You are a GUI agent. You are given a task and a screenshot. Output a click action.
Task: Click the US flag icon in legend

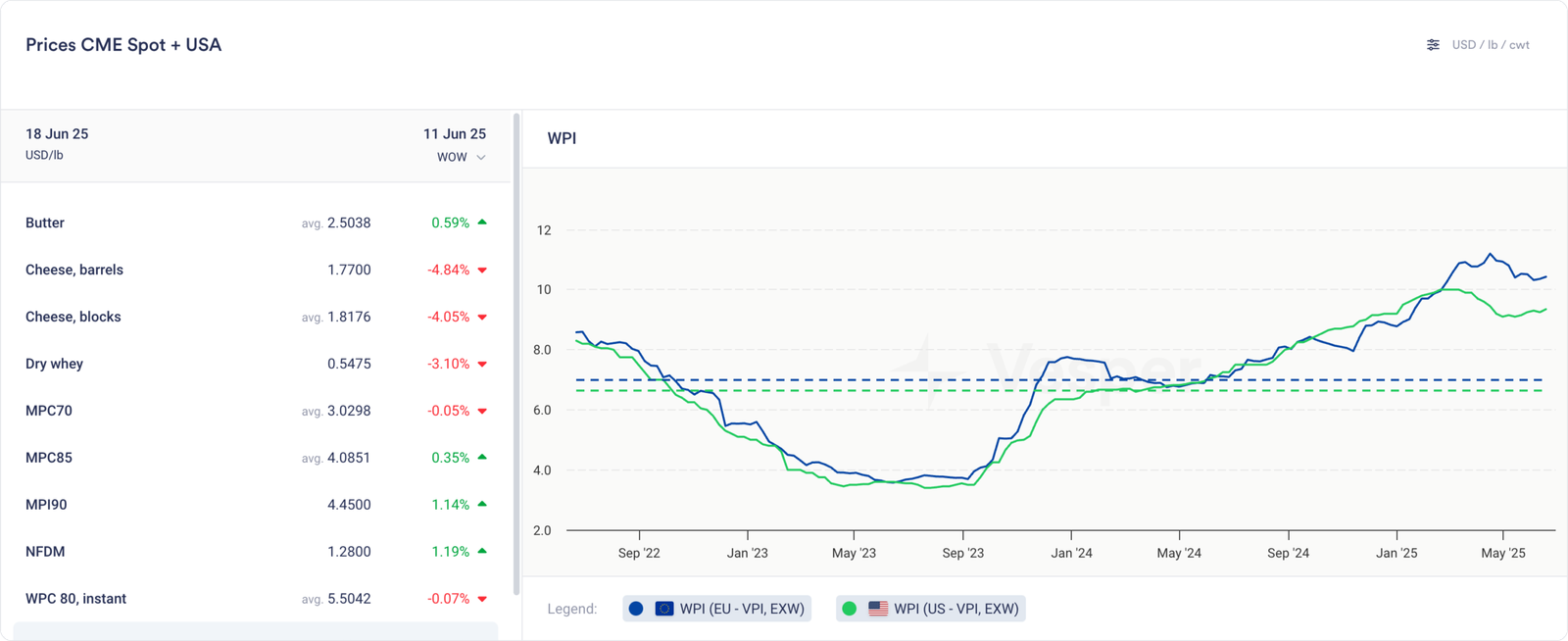[878, 609]
